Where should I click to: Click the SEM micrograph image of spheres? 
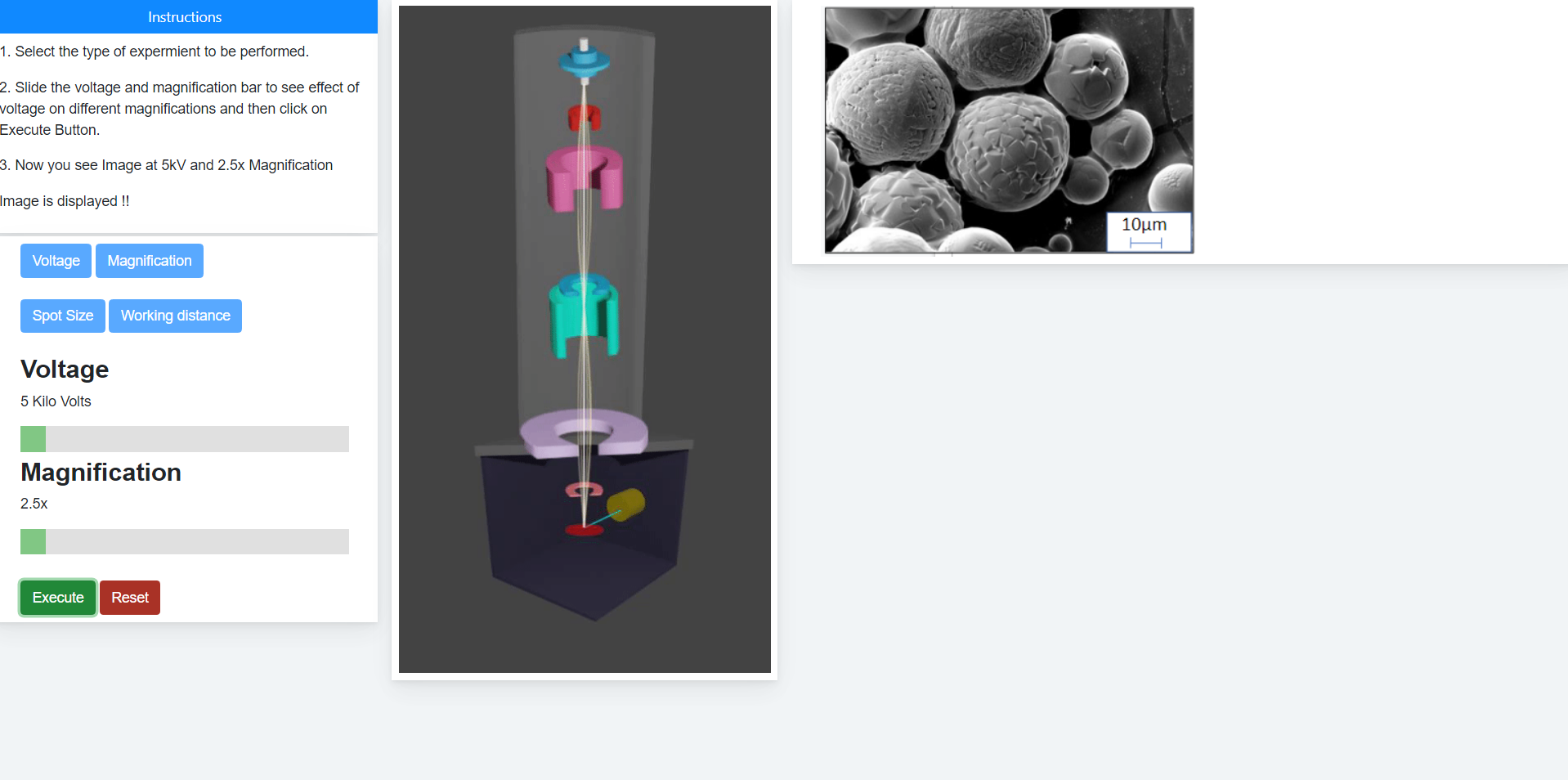pyautogui.click(x=1009, y=130)
